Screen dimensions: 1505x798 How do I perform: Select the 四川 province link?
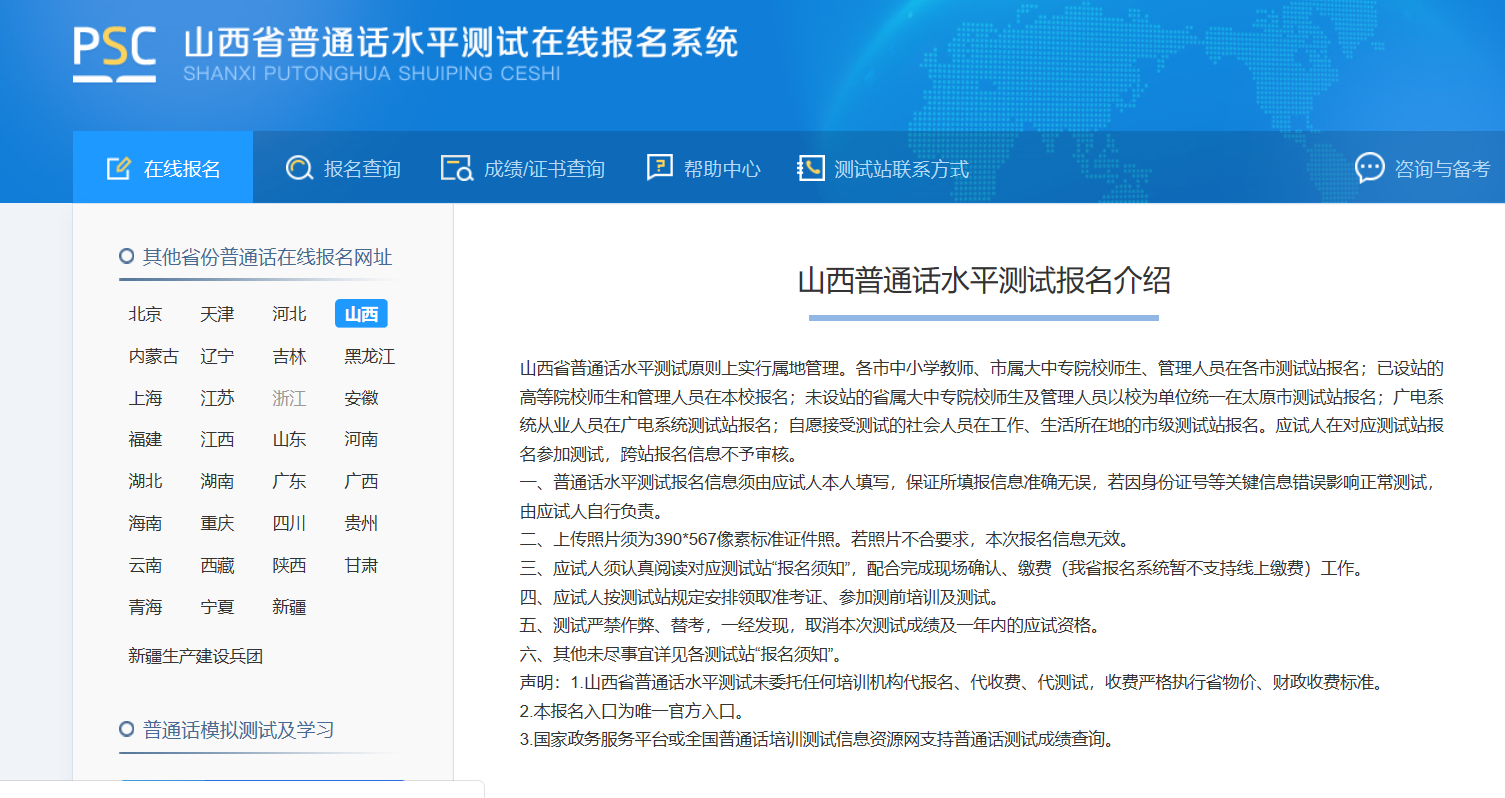(289, 523)
